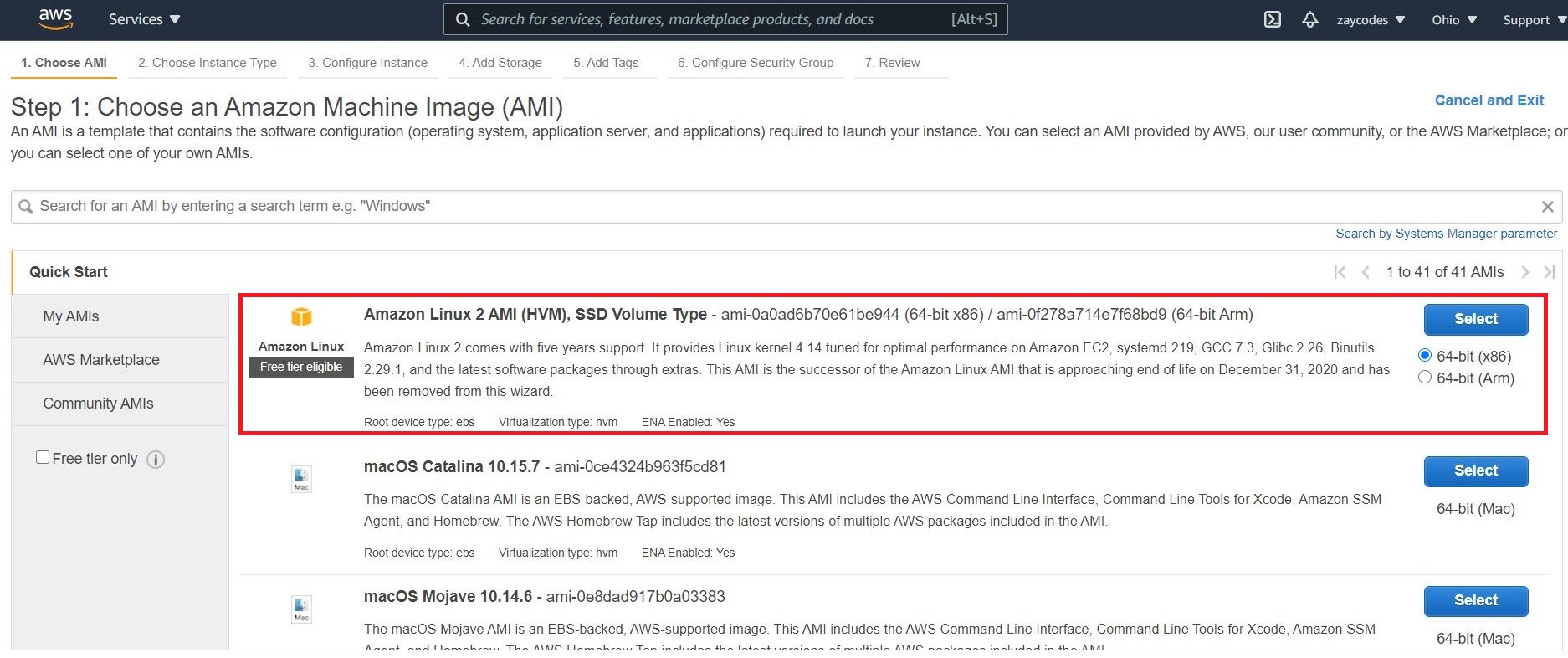Switch to the 1. Choose AMI tab
The width and height of the screenshot is (1568, 658).
click(64, 63)
